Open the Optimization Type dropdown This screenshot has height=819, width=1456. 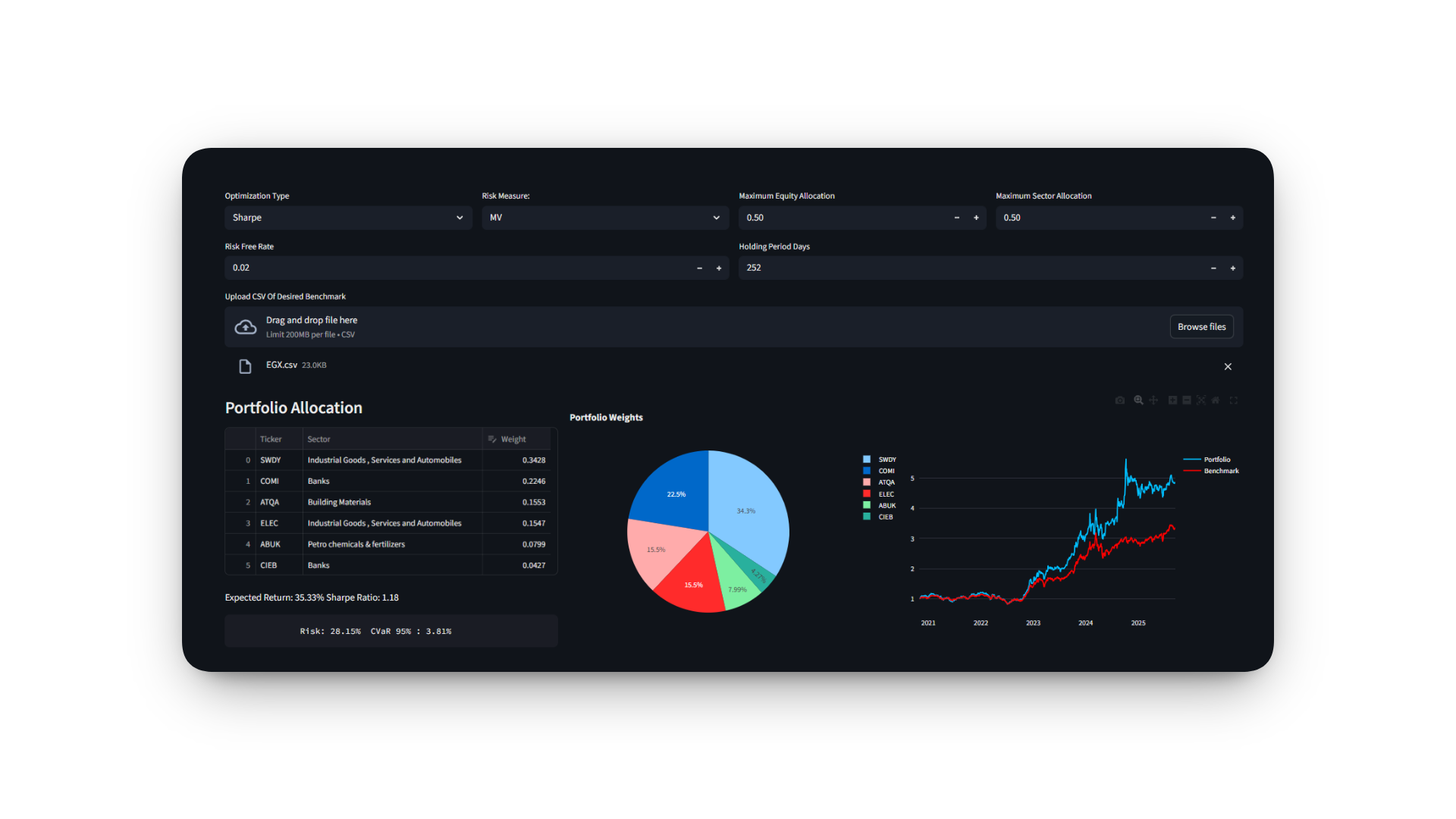[x=348, y=218]
